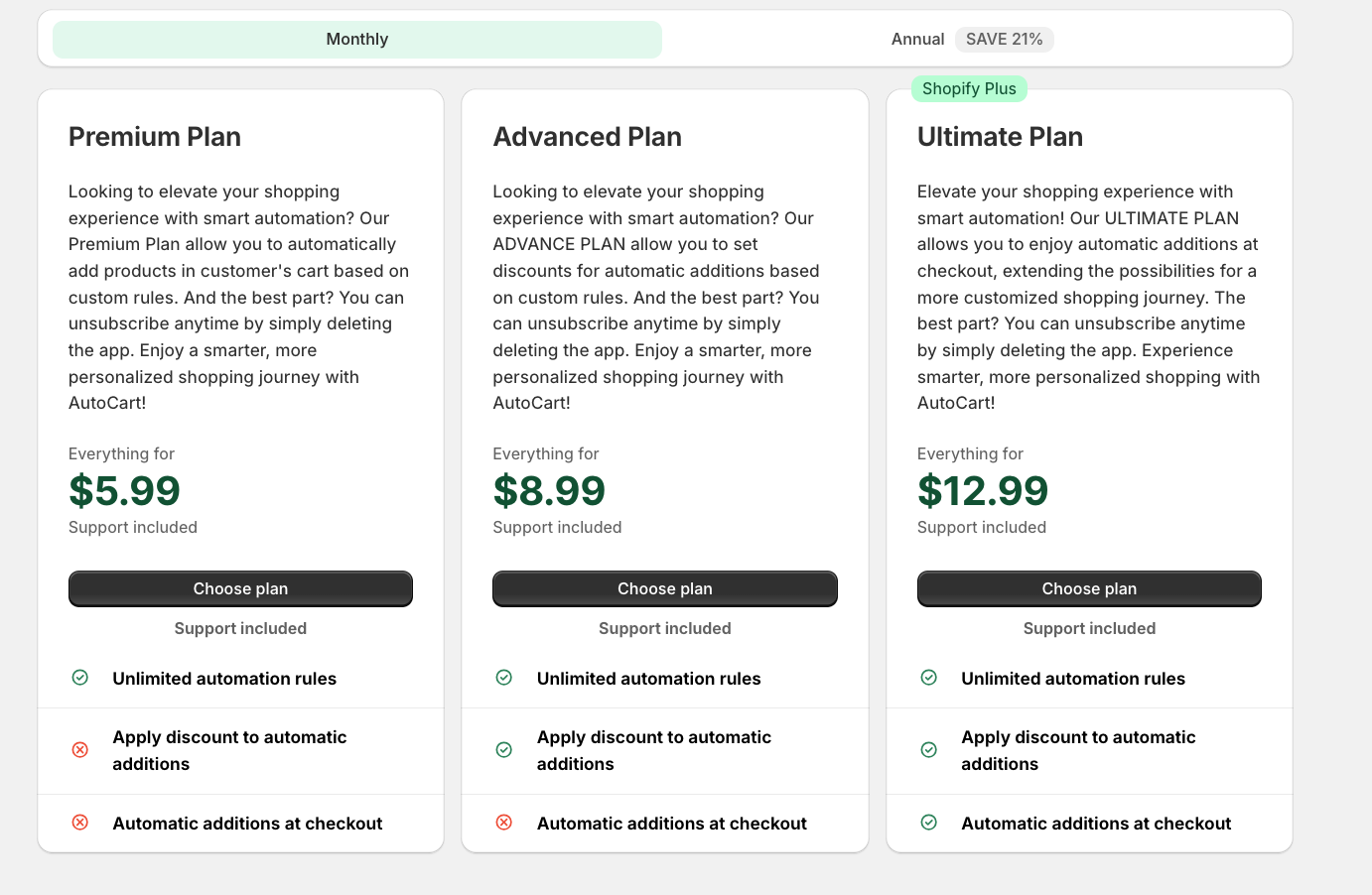Switch to Annual billing tab
Viewport: 1372px width, 895px height.
click(917, 40)
